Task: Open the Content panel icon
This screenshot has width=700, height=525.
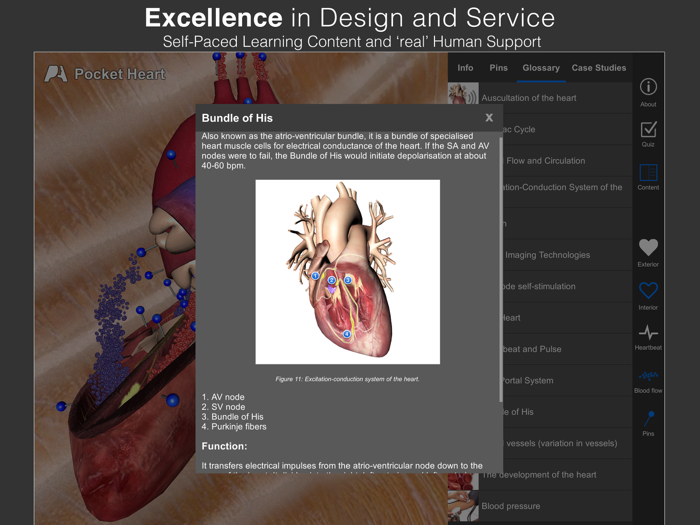Action: (648, 177)
